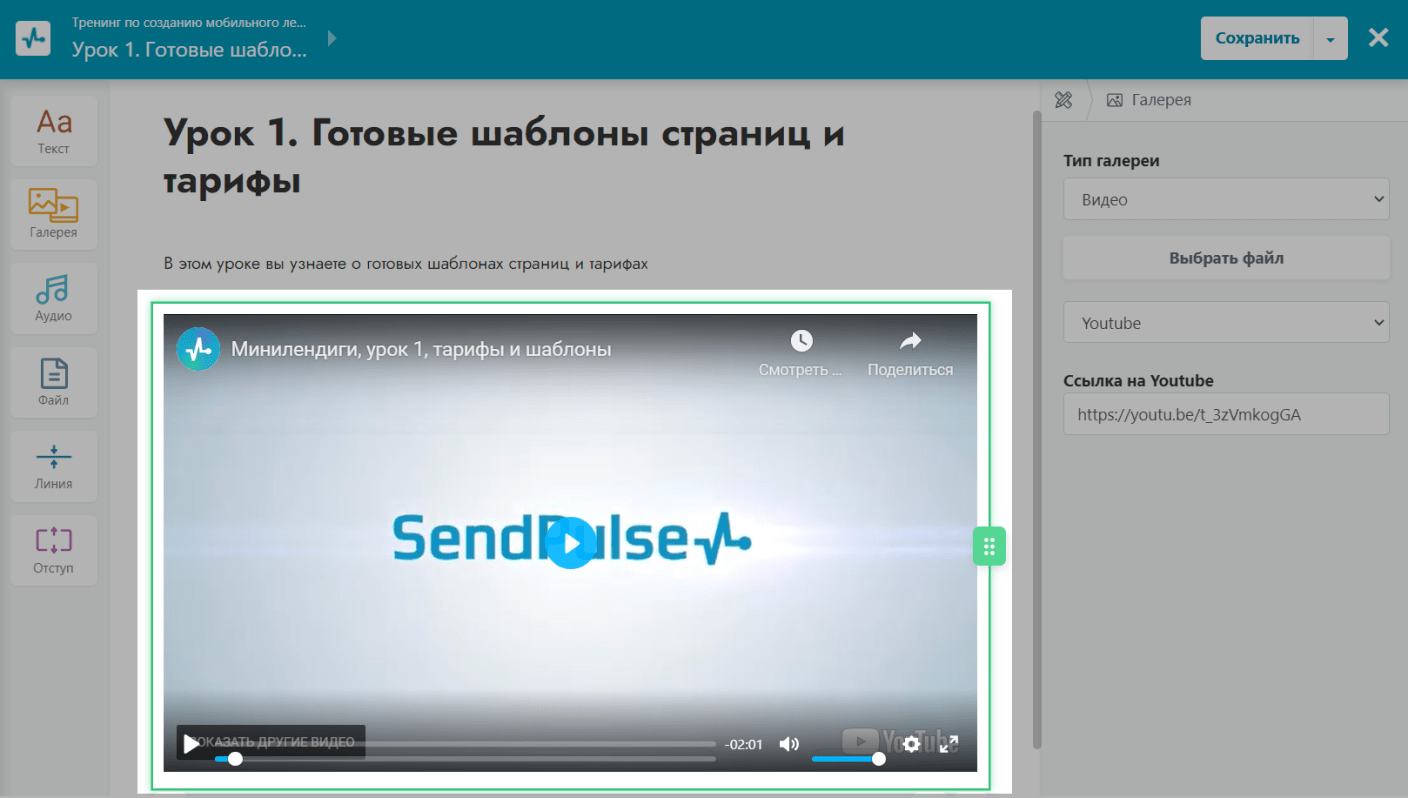Click the Выбрать файл button

point(1226,258)
